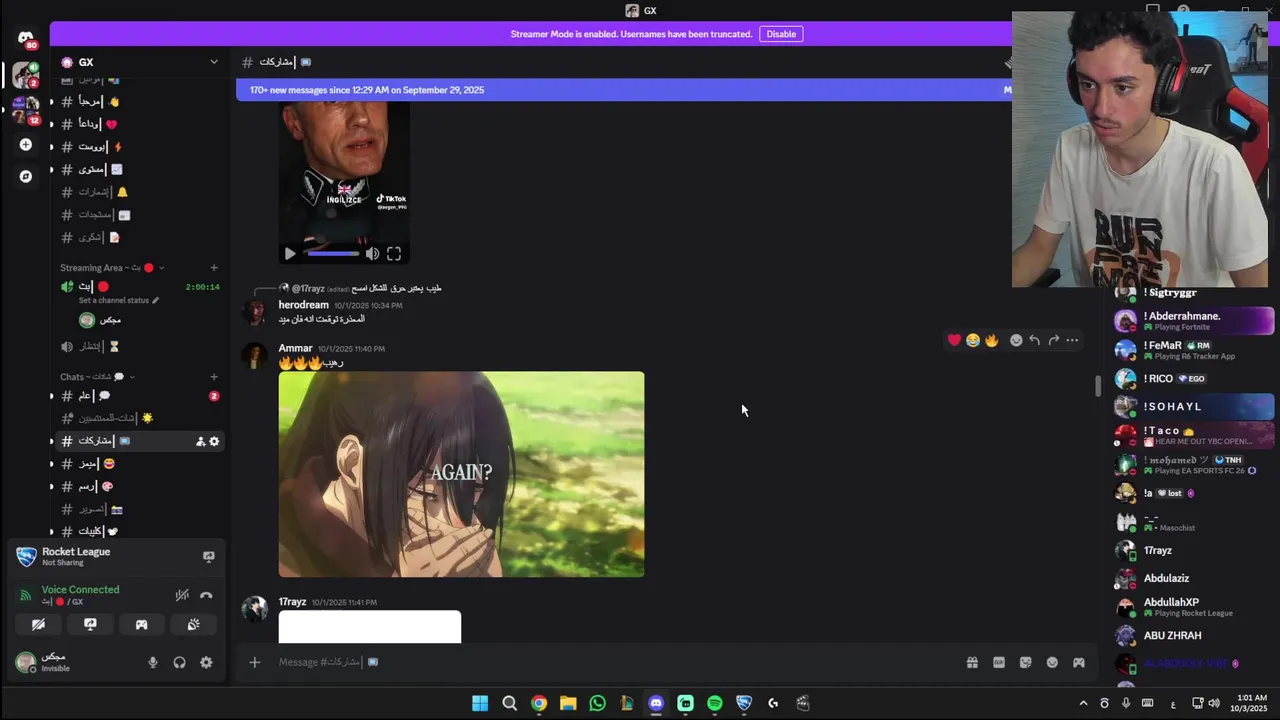Click chat message scrollbar
1280x720 pixels.
click(1098, 385)
